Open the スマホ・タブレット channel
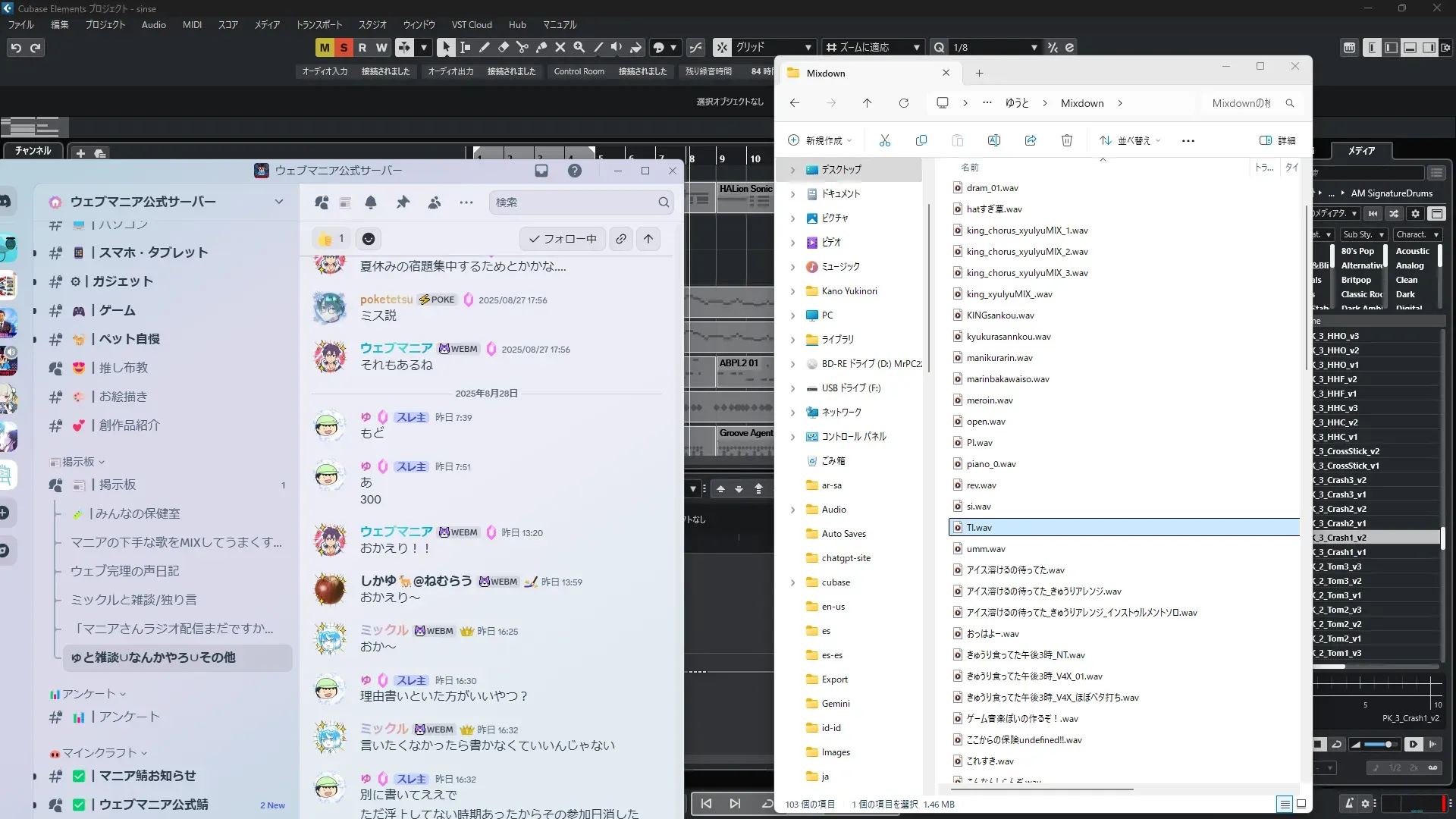This screenshot has width=1456, height=819. (x=152, y=253)
